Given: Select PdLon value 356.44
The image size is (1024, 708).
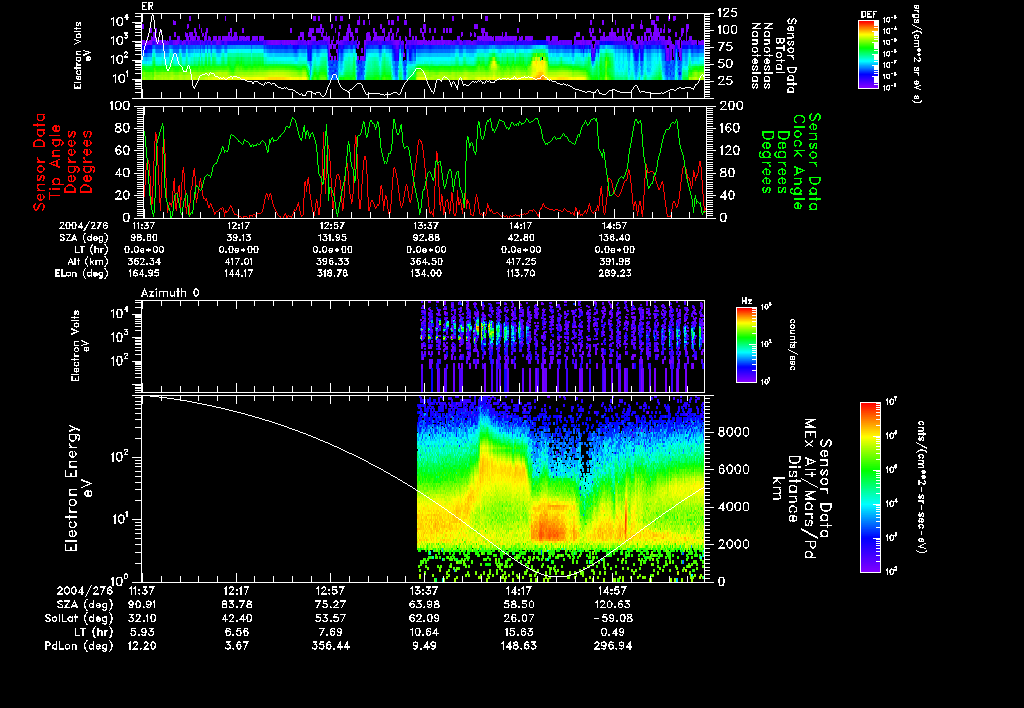Looking at the screenshot, I should click(x=330, y=645).
